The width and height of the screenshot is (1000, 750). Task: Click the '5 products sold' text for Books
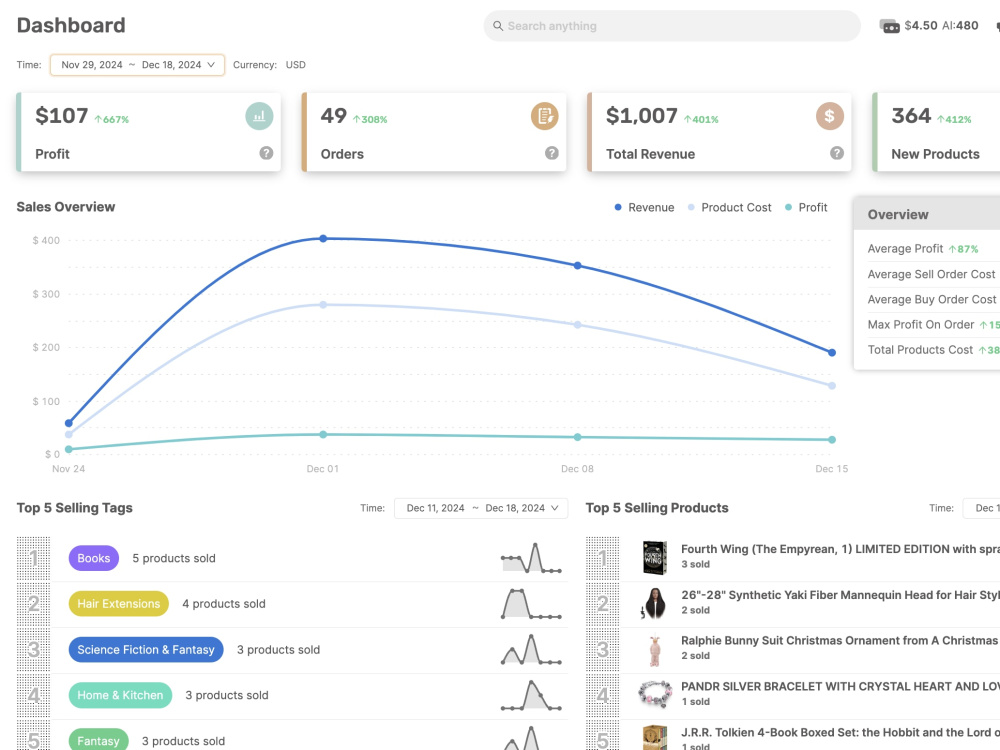click(174, 558)
